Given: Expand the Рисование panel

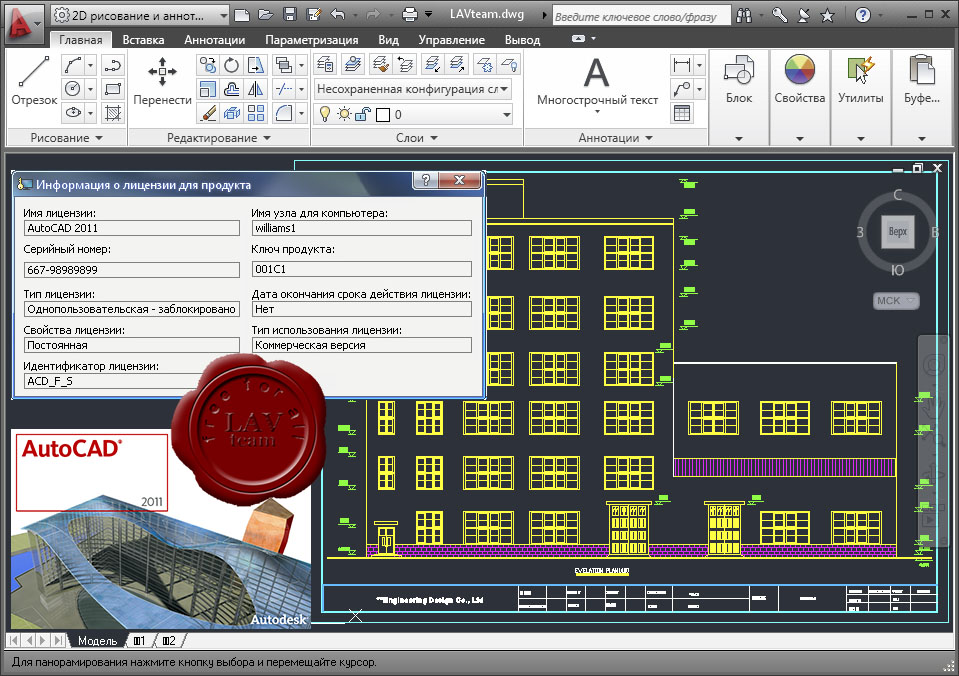Looking at the screenshot, I should coord(66,138).
